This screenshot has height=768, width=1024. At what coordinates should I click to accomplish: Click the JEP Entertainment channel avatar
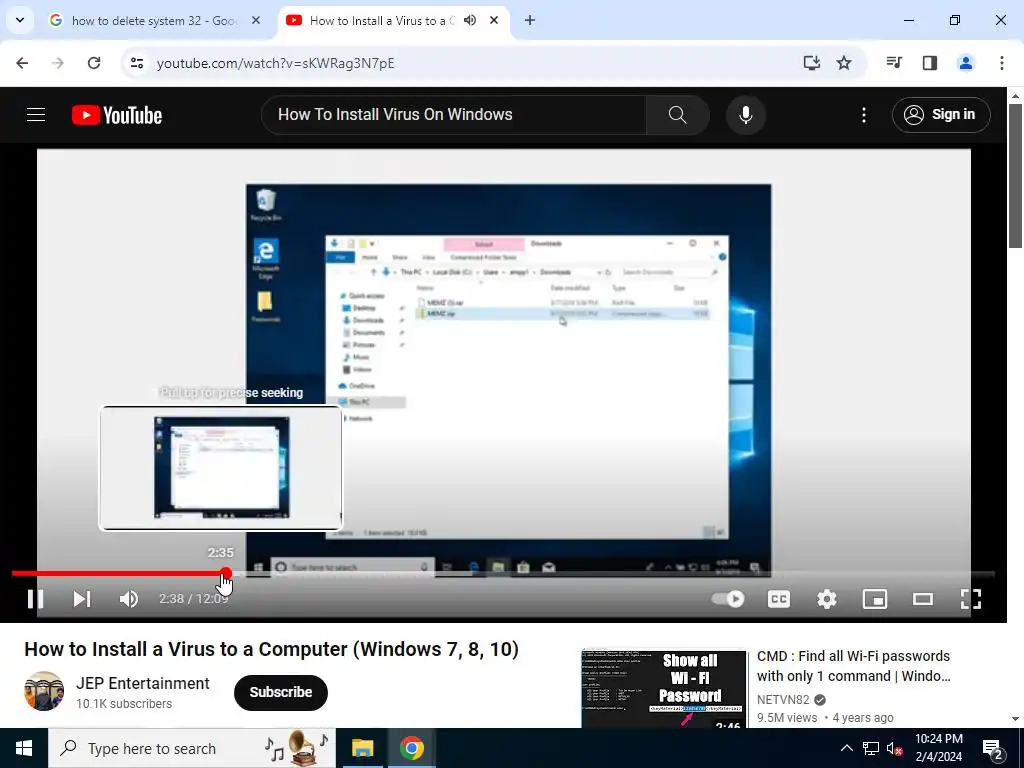point(44,691)
